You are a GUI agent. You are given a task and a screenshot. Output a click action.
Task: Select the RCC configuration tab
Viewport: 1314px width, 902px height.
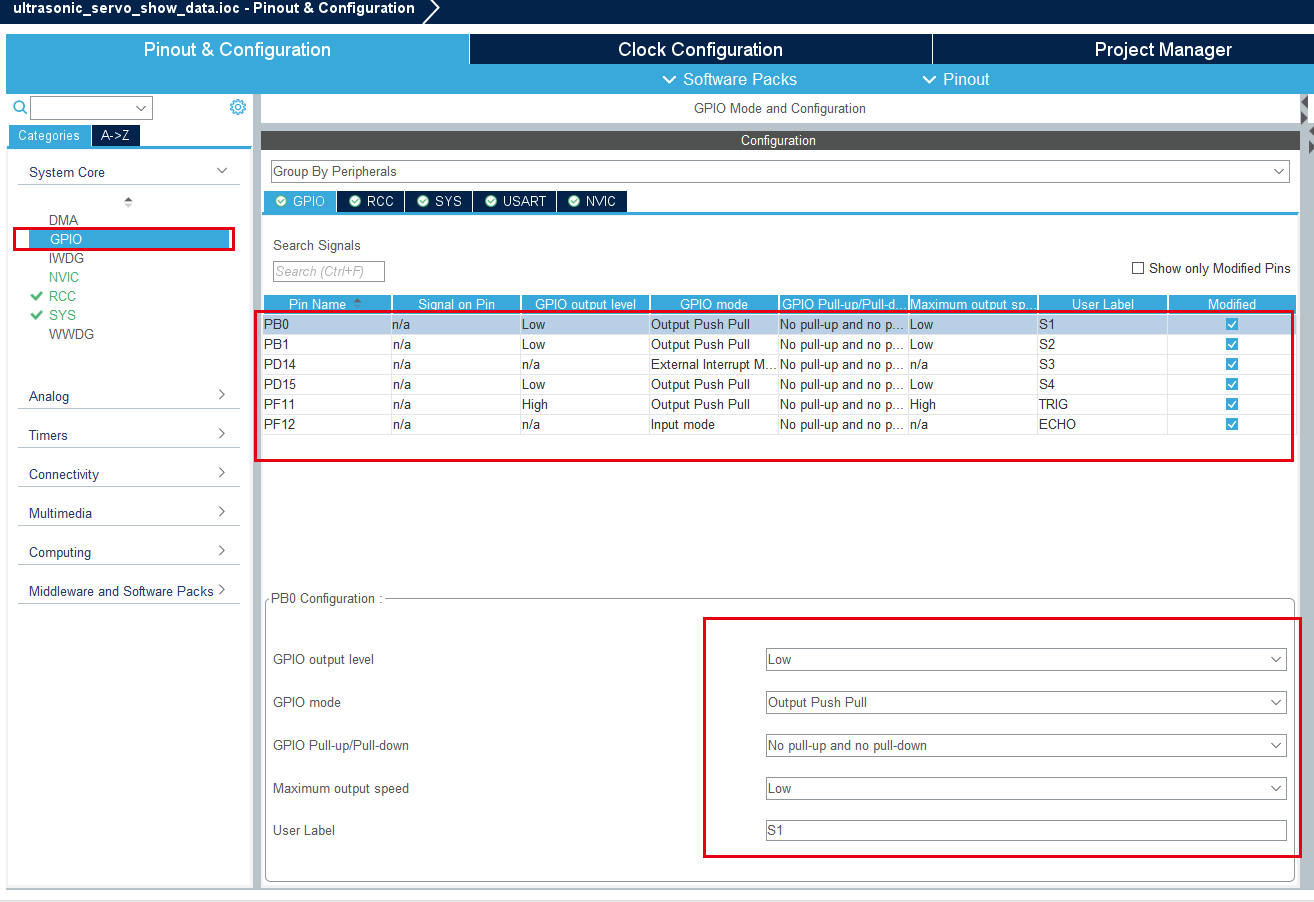[370, 201]
